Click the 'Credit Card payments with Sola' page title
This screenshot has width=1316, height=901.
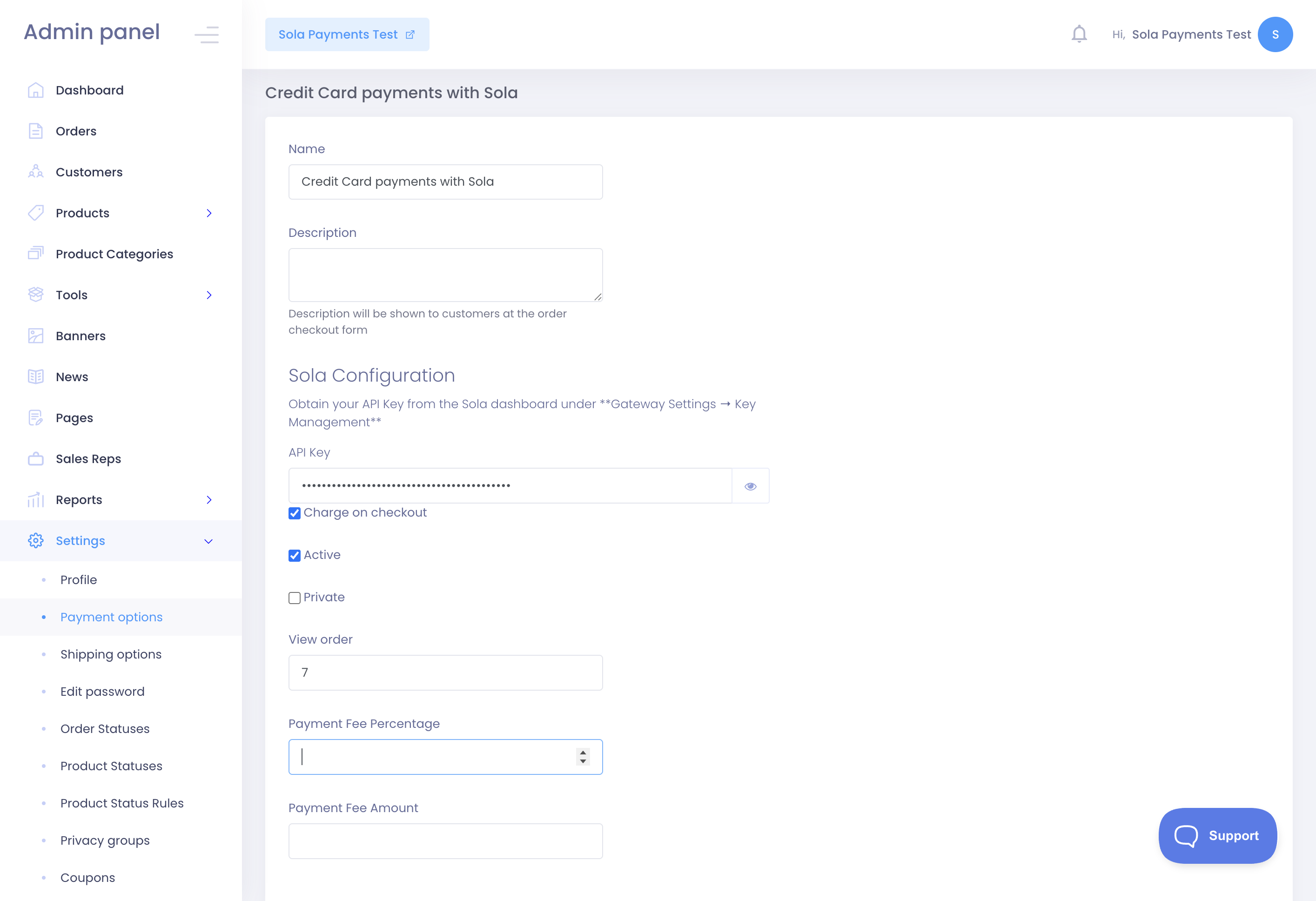[x=391, y=93]
